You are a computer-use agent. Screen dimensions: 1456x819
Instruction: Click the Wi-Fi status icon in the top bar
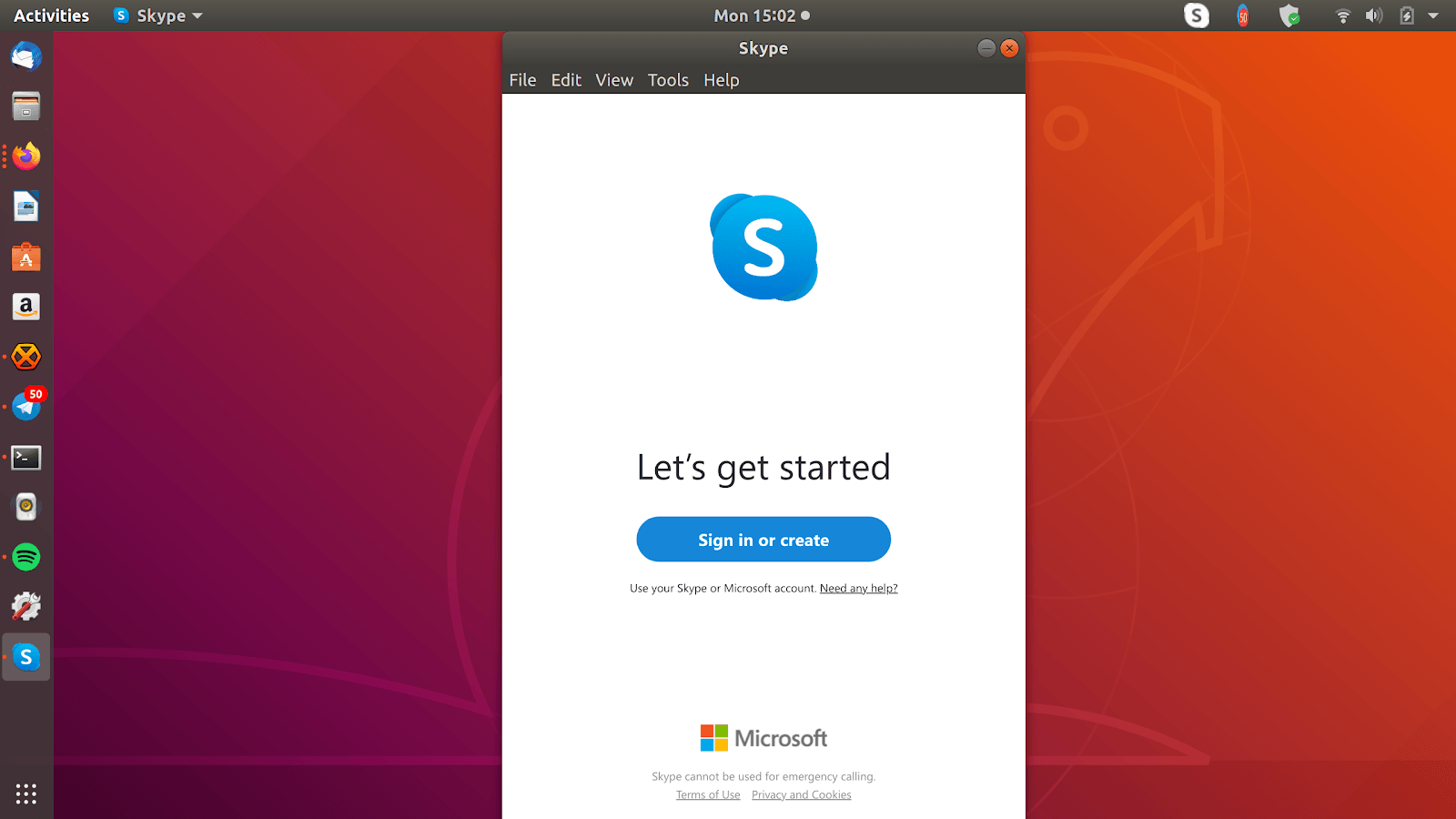(1343, 15)
